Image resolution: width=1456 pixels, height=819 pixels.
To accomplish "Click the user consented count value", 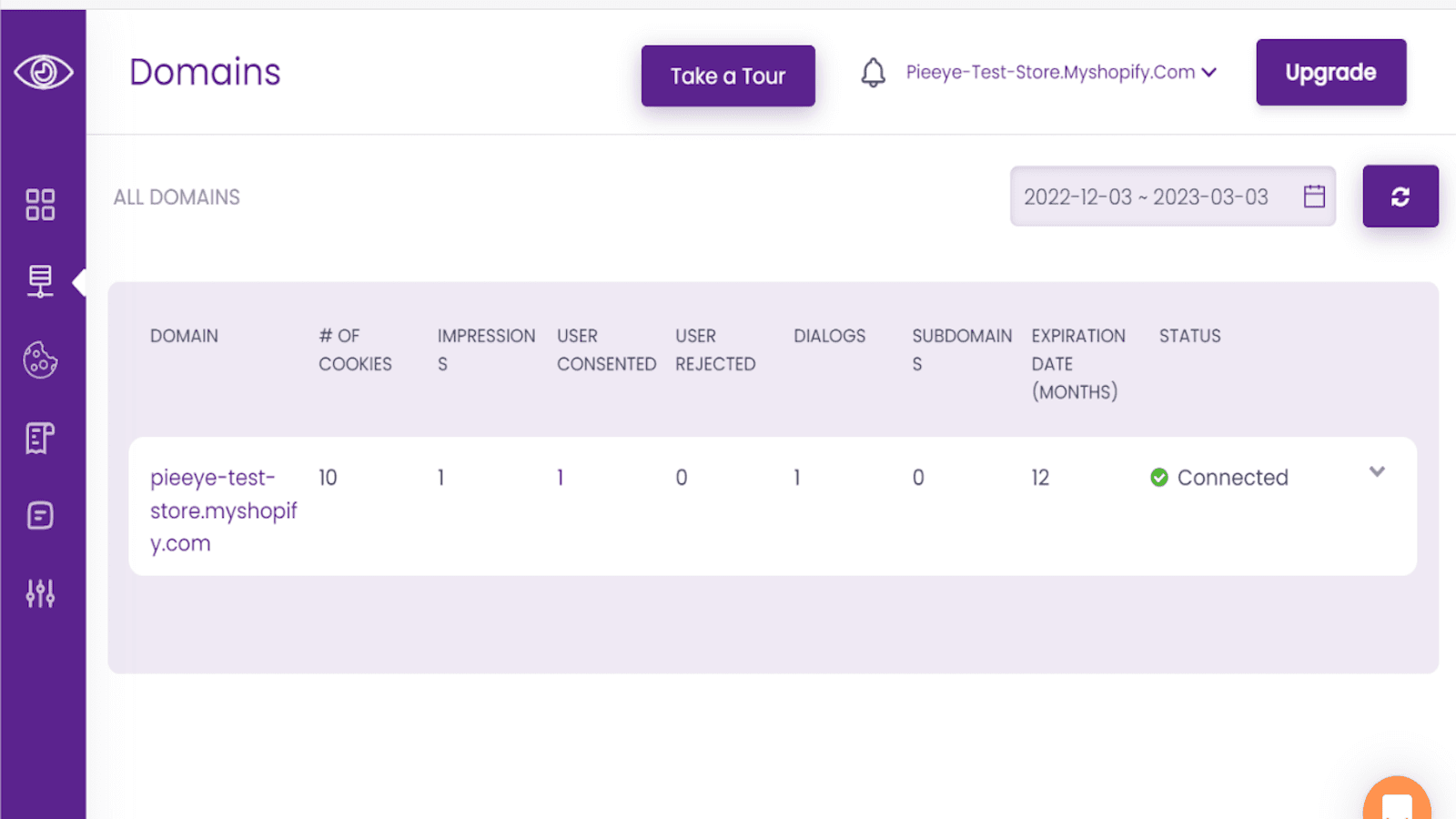I will click(x=561, y=478).
